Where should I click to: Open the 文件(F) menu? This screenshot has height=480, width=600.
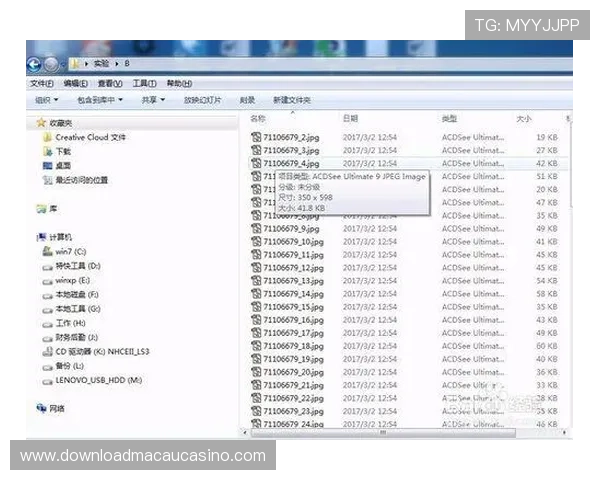(x=41, y=84)
